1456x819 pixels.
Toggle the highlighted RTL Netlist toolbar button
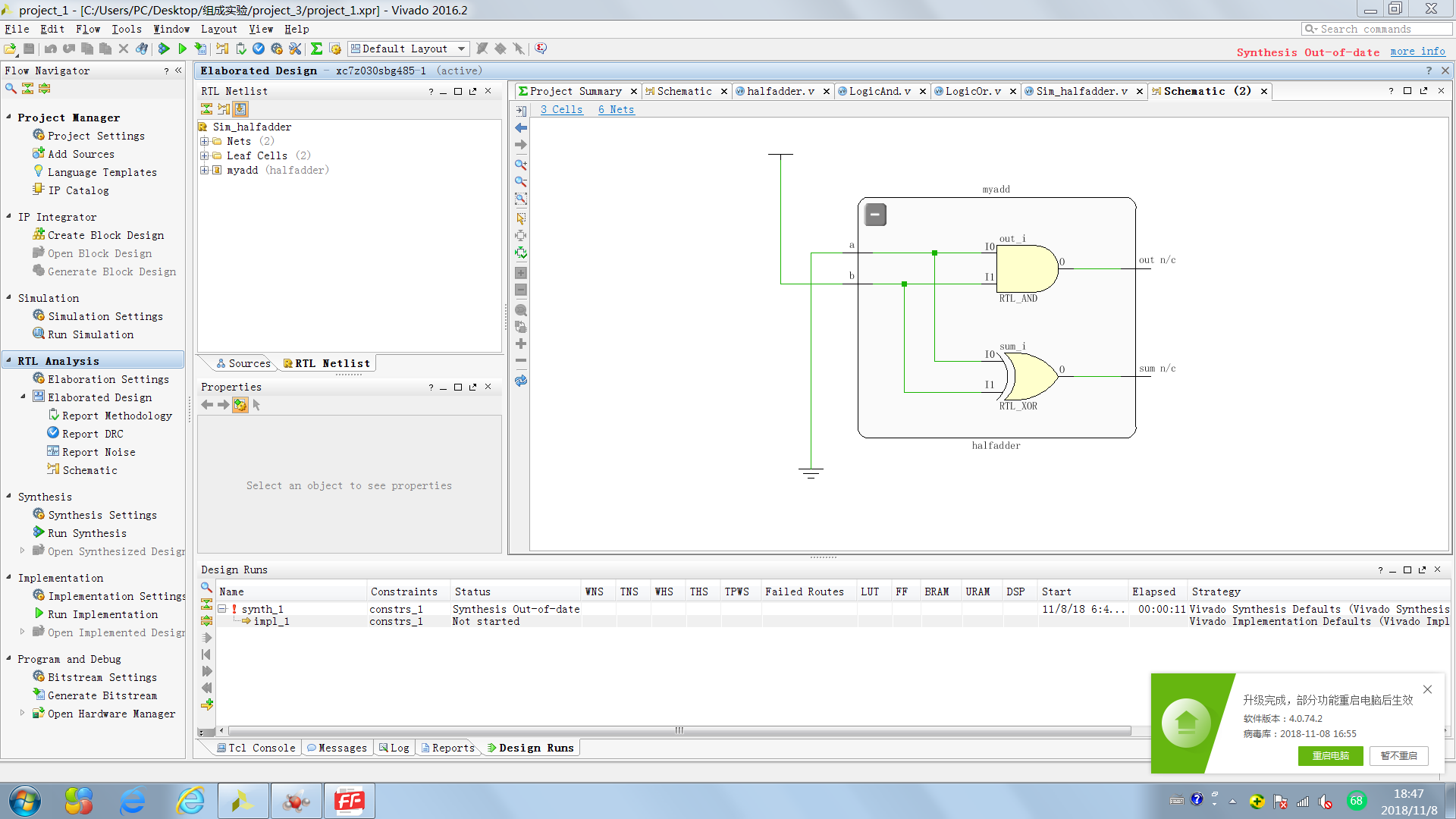click(240, 109)
